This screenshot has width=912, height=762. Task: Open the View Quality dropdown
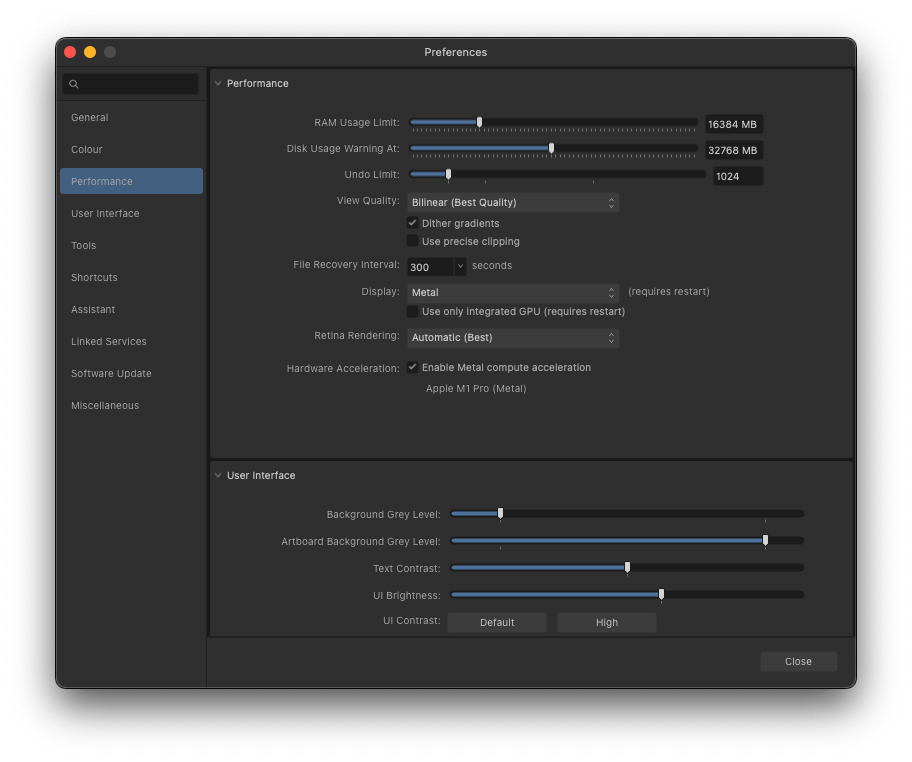click(x=513, y=202)
